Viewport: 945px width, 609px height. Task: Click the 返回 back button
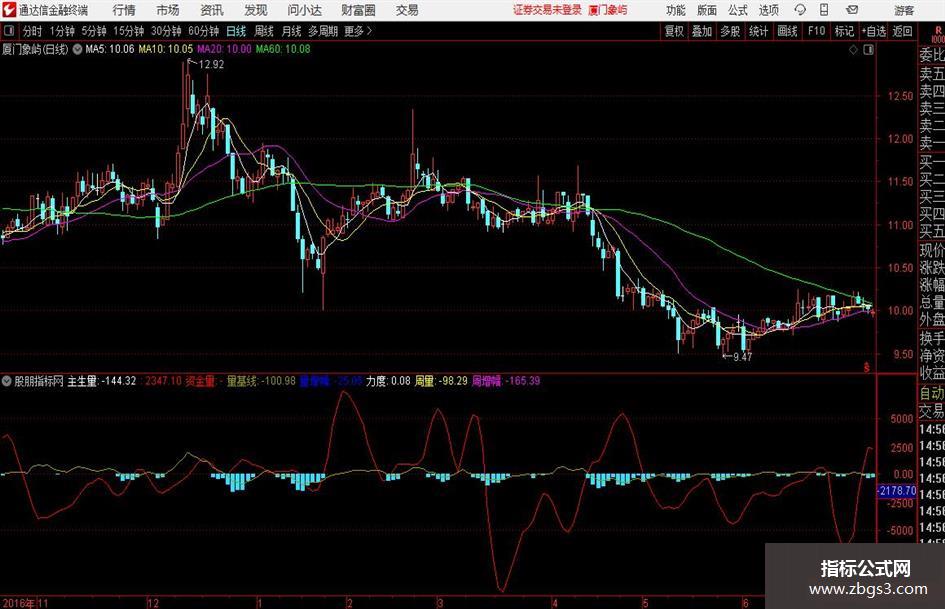click(903, 31)
